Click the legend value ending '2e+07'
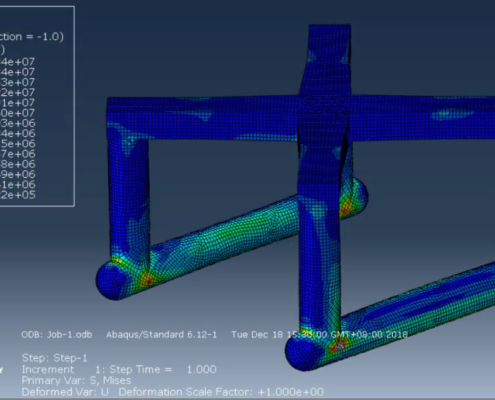The height and width of the screenshot is (400, 495). tap(17, 93)
